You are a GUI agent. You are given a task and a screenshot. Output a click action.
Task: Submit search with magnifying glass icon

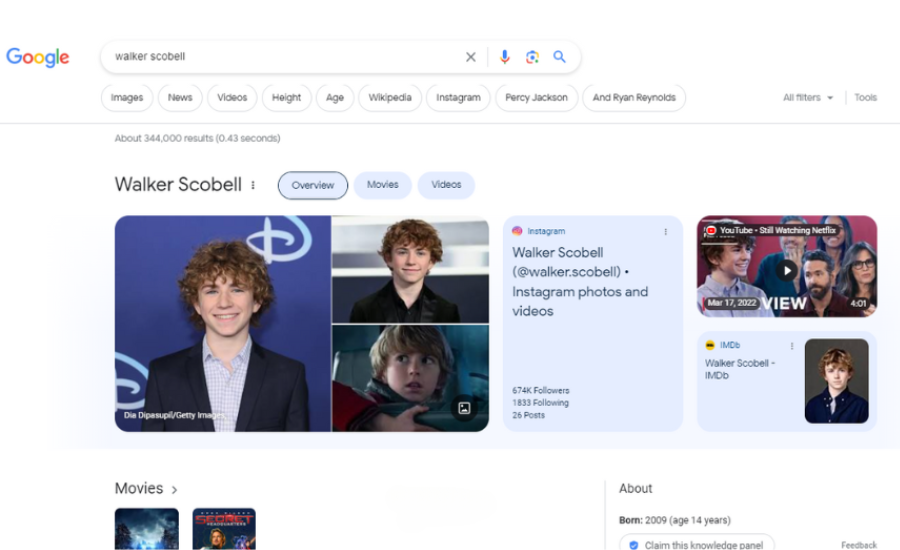tap(559, 56)
